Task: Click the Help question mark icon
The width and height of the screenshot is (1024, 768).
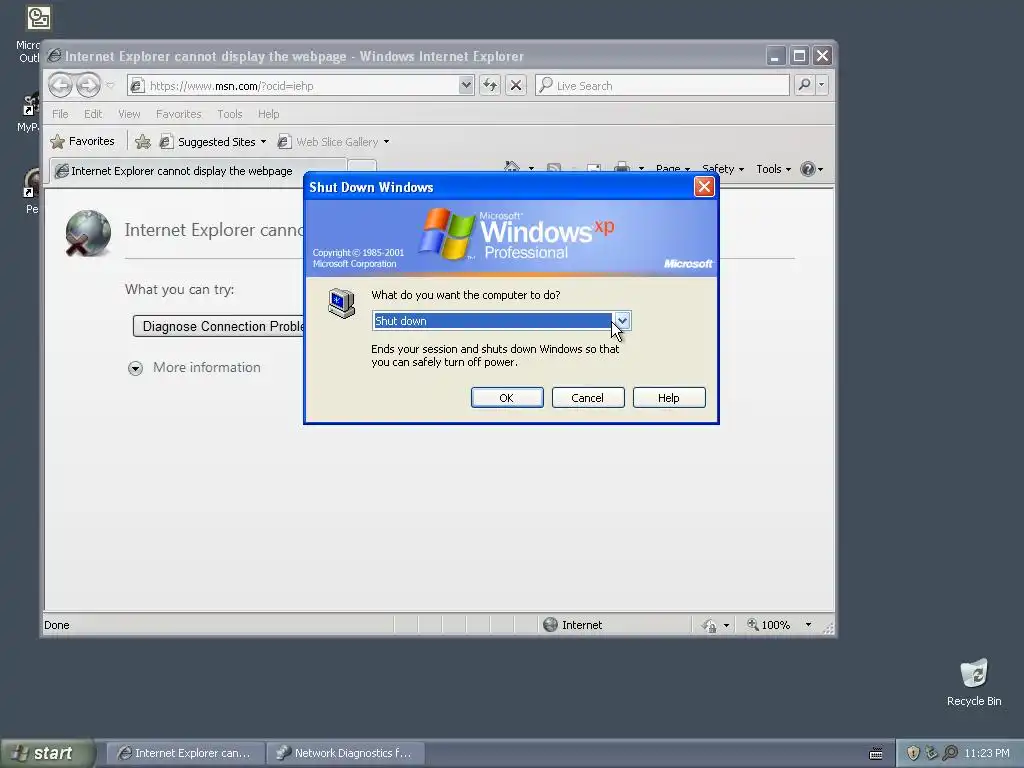Action: coord(808,169)
